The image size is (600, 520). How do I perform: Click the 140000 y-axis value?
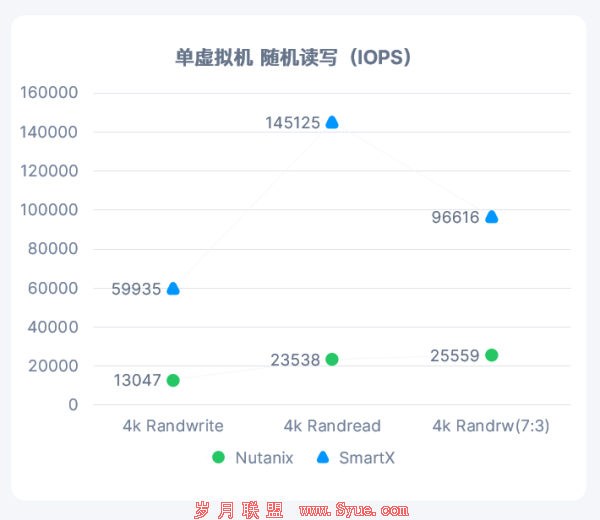point(49,132)
